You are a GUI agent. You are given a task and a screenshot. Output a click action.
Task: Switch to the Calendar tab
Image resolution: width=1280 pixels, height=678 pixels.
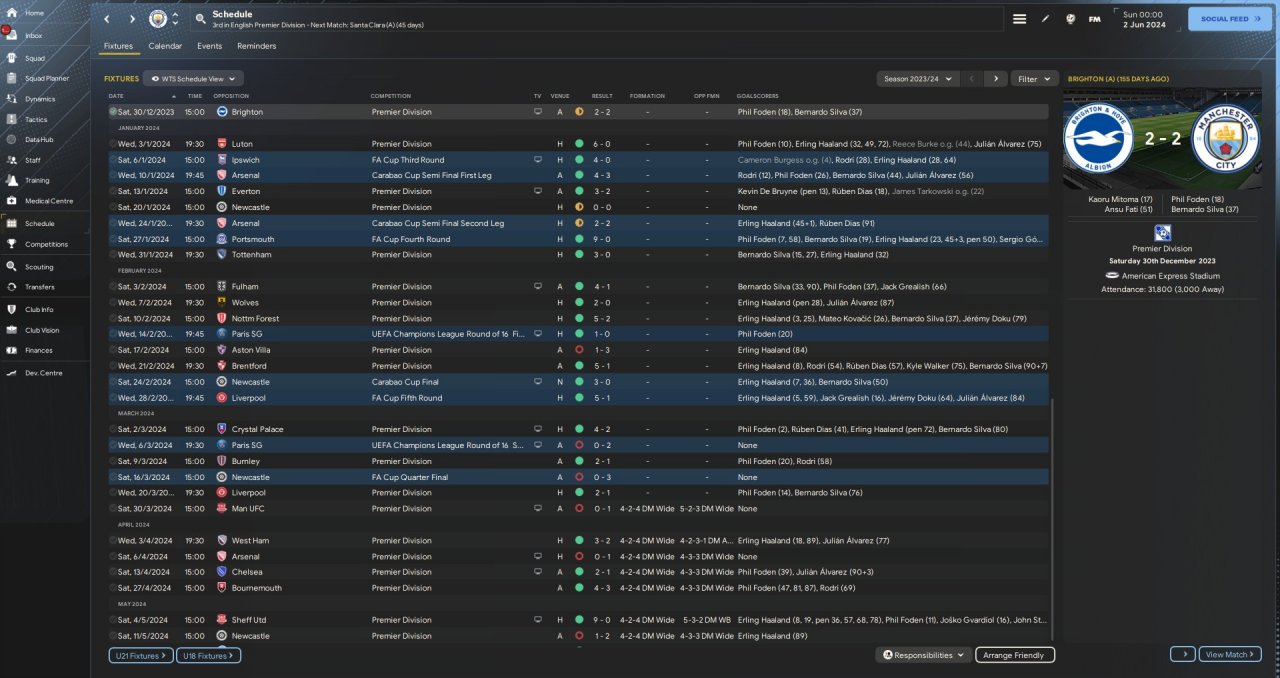pyautogui.click(x=165, y=46)
